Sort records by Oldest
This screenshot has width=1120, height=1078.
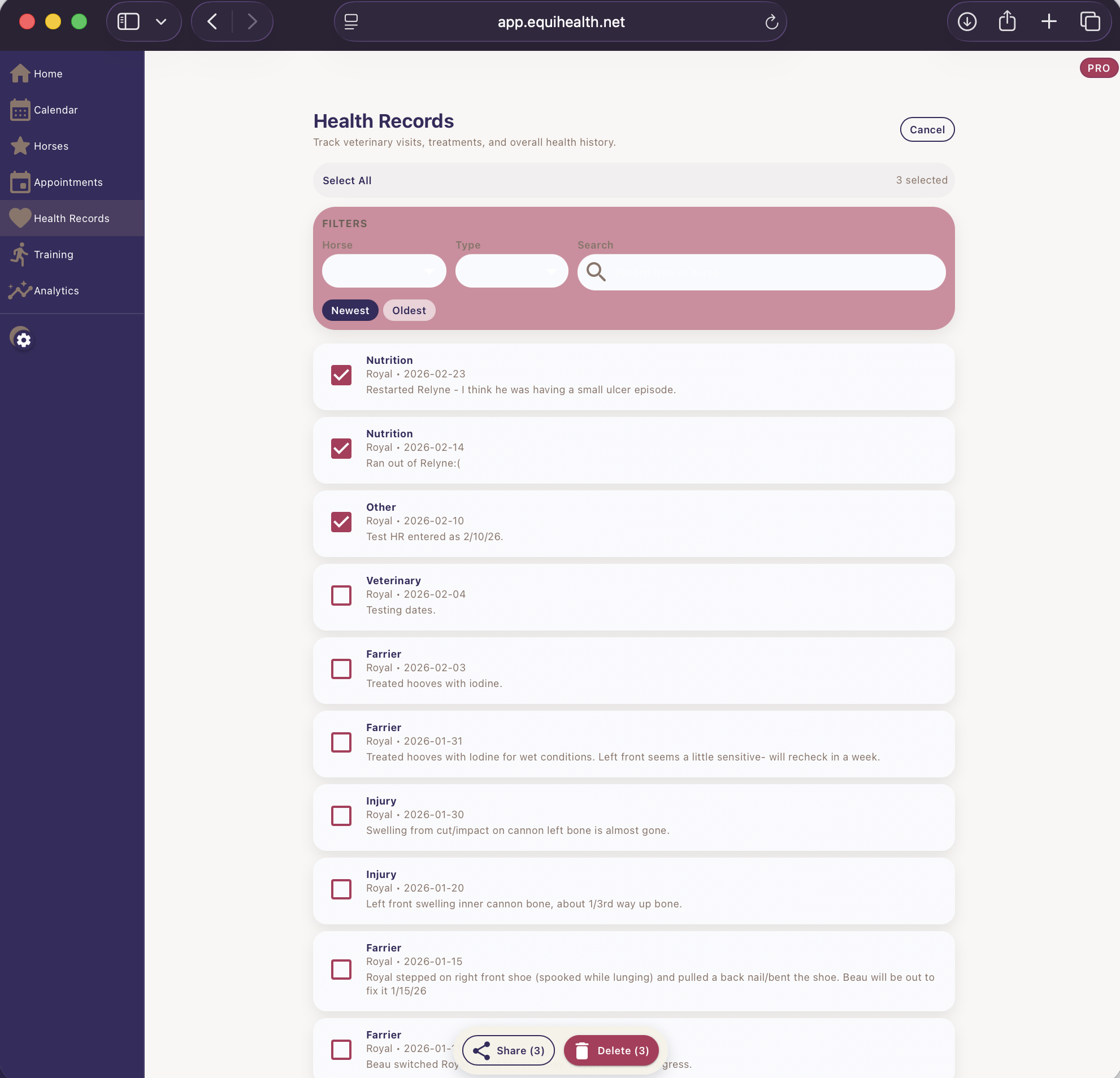click(x=409, y=310)
